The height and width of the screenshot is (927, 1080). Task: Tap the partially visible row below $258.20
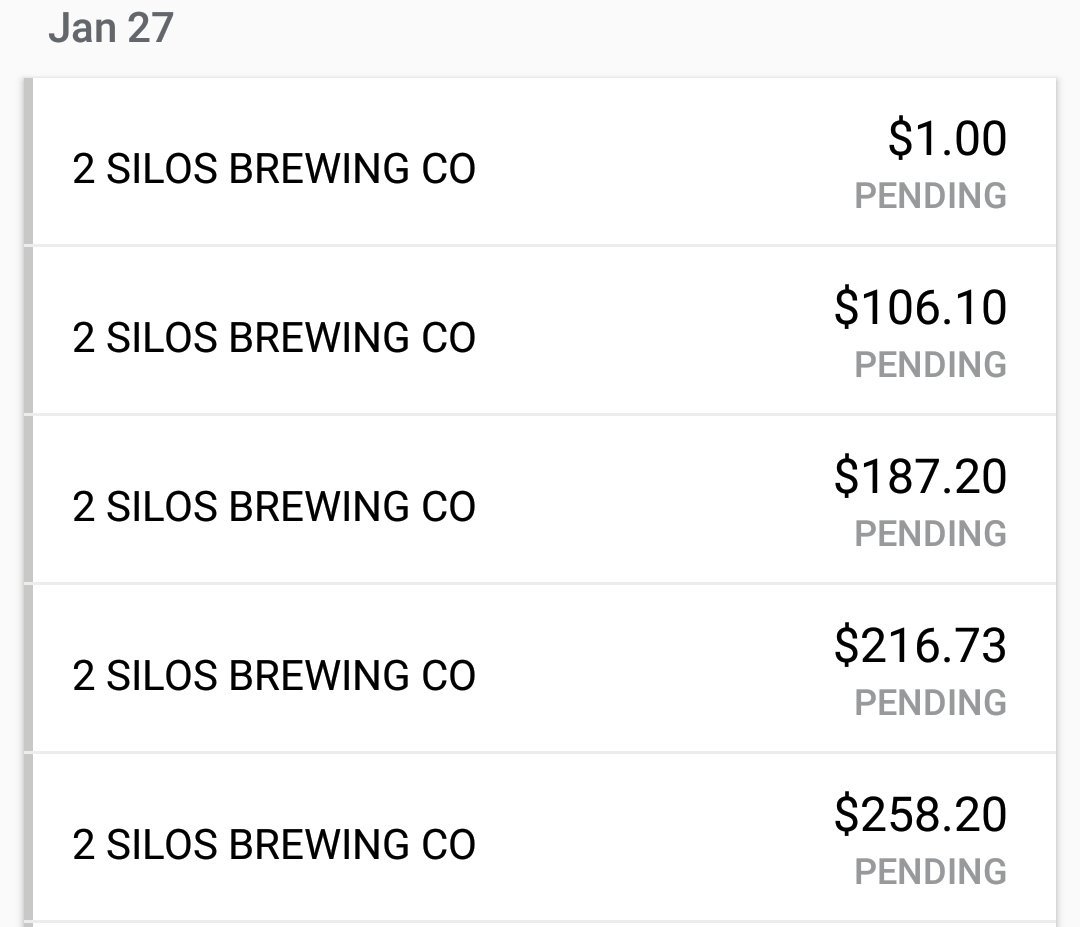pos(540,924)
